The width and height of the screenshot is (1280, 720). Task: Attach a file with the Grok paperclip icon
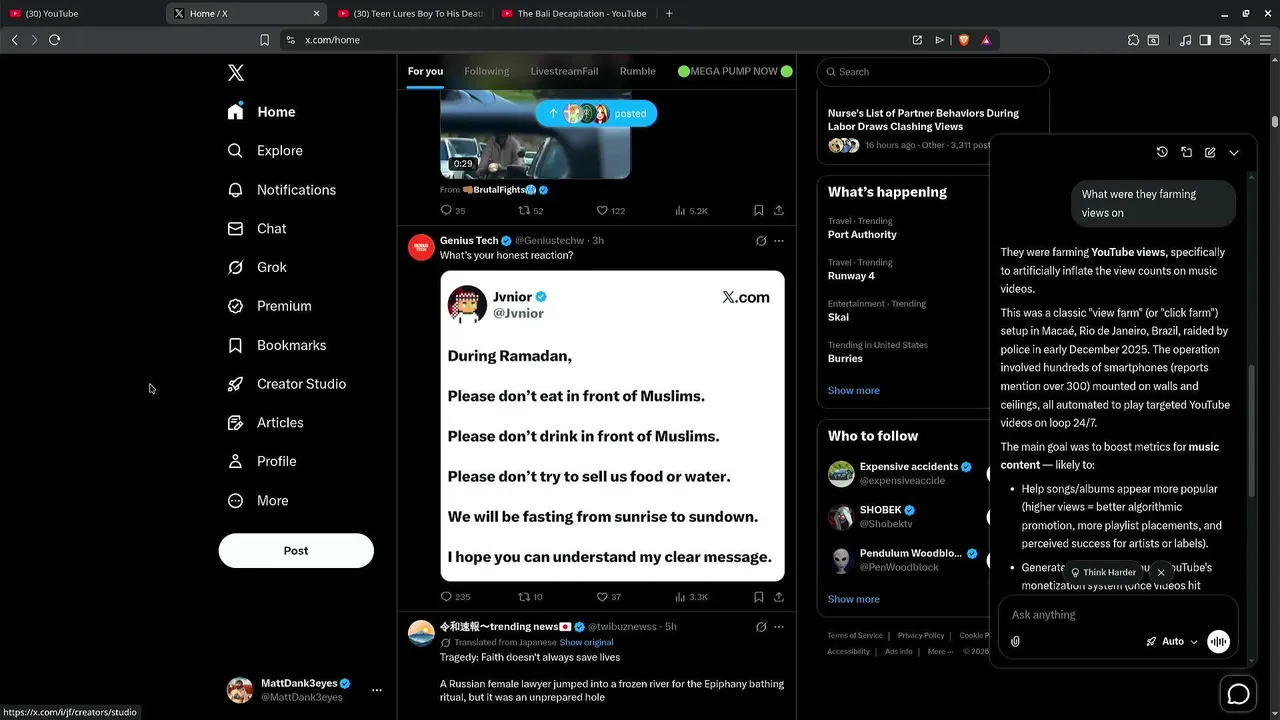coord(1015,642)
